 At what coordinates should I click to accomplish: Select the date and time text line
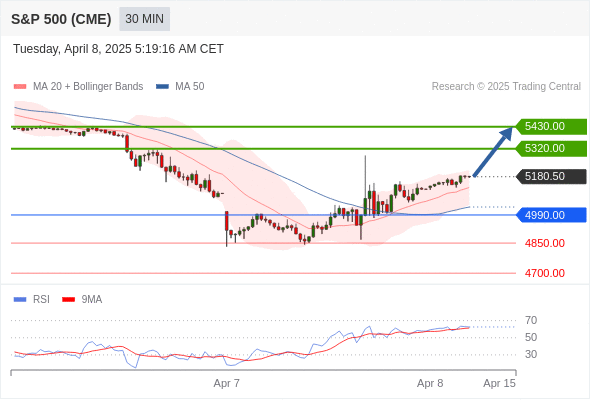click(118, 49)
